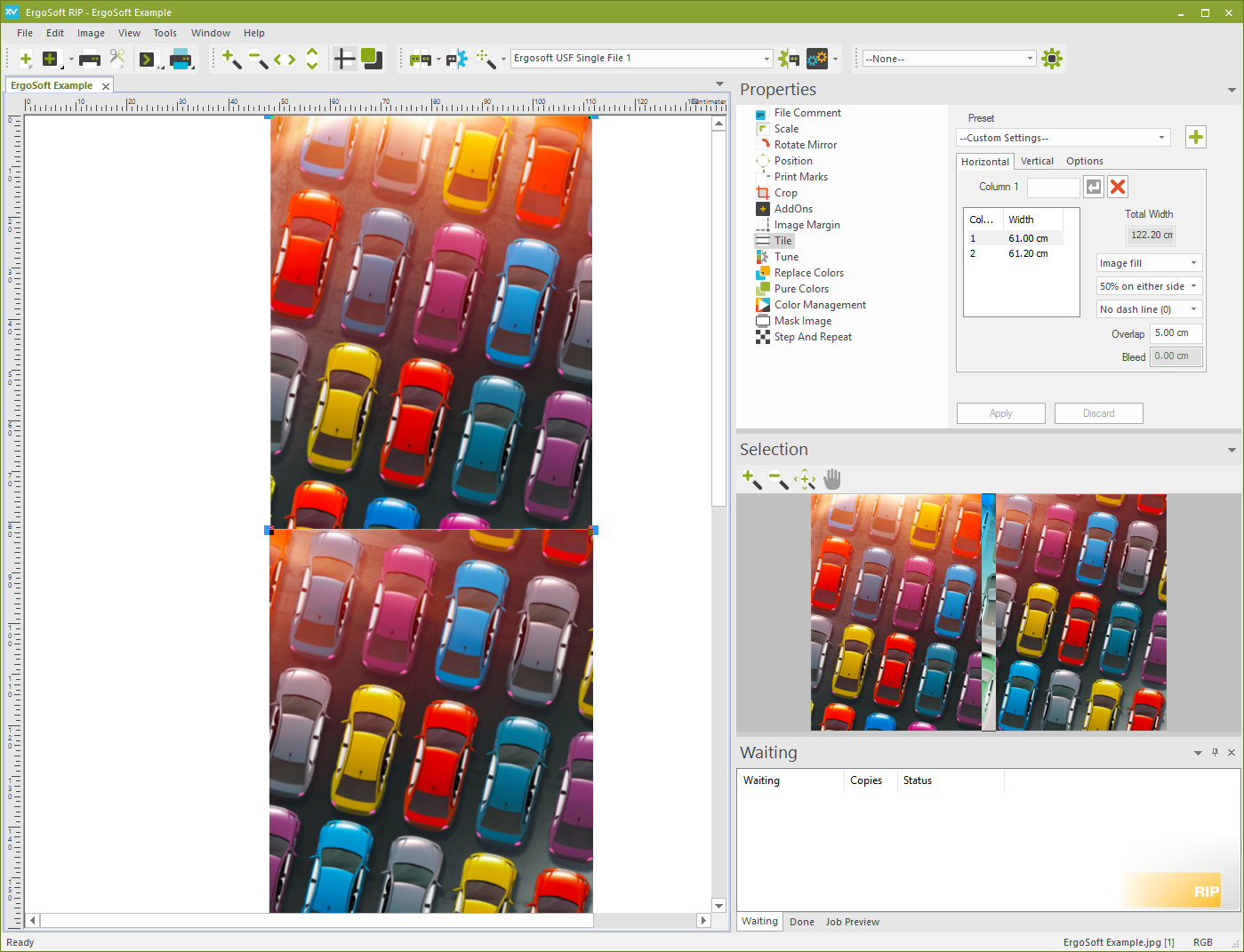This screenshot has height=952, width=1244.
Task: Select the hand pan tool in Selection panel
Action: 831,479
